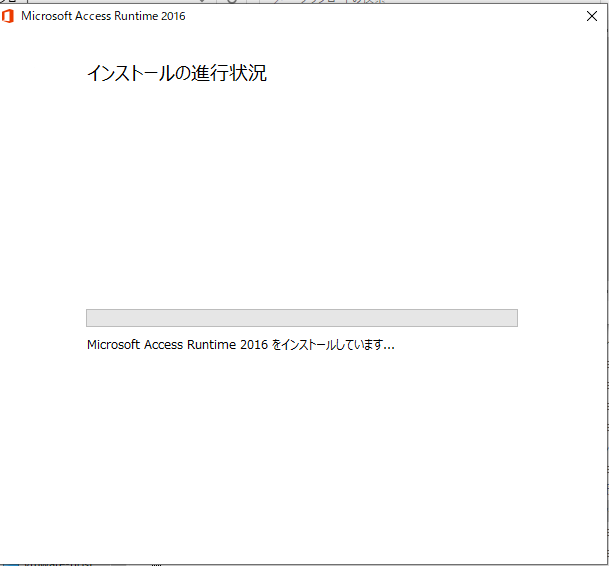Click the trailing ellipsis of the status text
Image resolution: width=609 pixels, height=566 pixels.
(x=389, y=347)
